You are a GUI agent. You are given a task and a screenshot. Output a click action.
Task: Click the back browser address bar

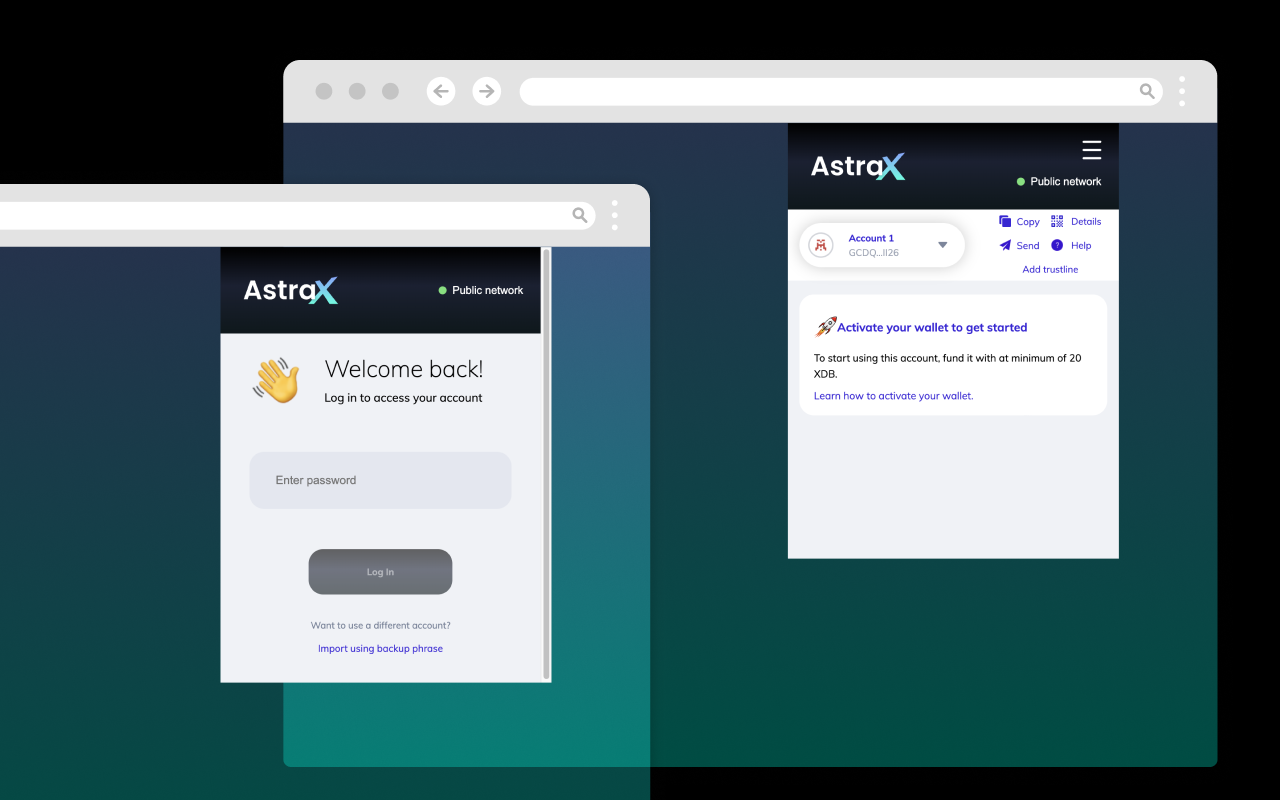[x=841, y=91]
